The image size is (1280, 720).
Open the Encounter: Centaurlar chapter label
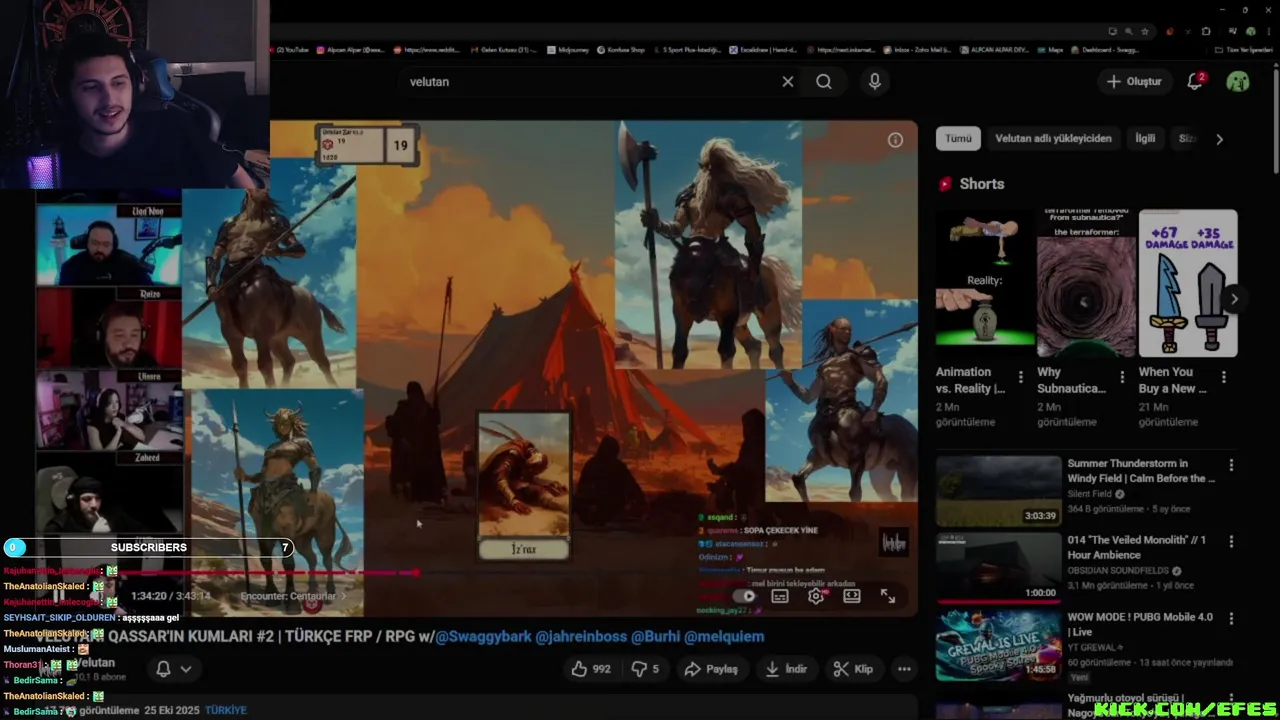[x=292, y=596]
